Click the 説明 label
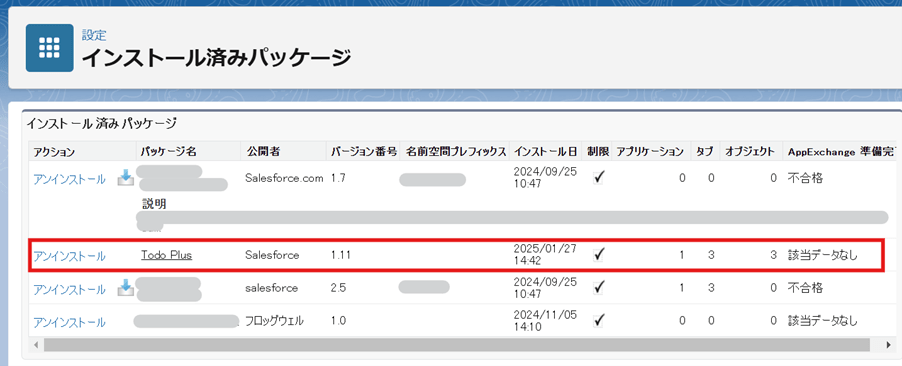The width and height of the screenshot is (902, 366). (x=154, y=205)
